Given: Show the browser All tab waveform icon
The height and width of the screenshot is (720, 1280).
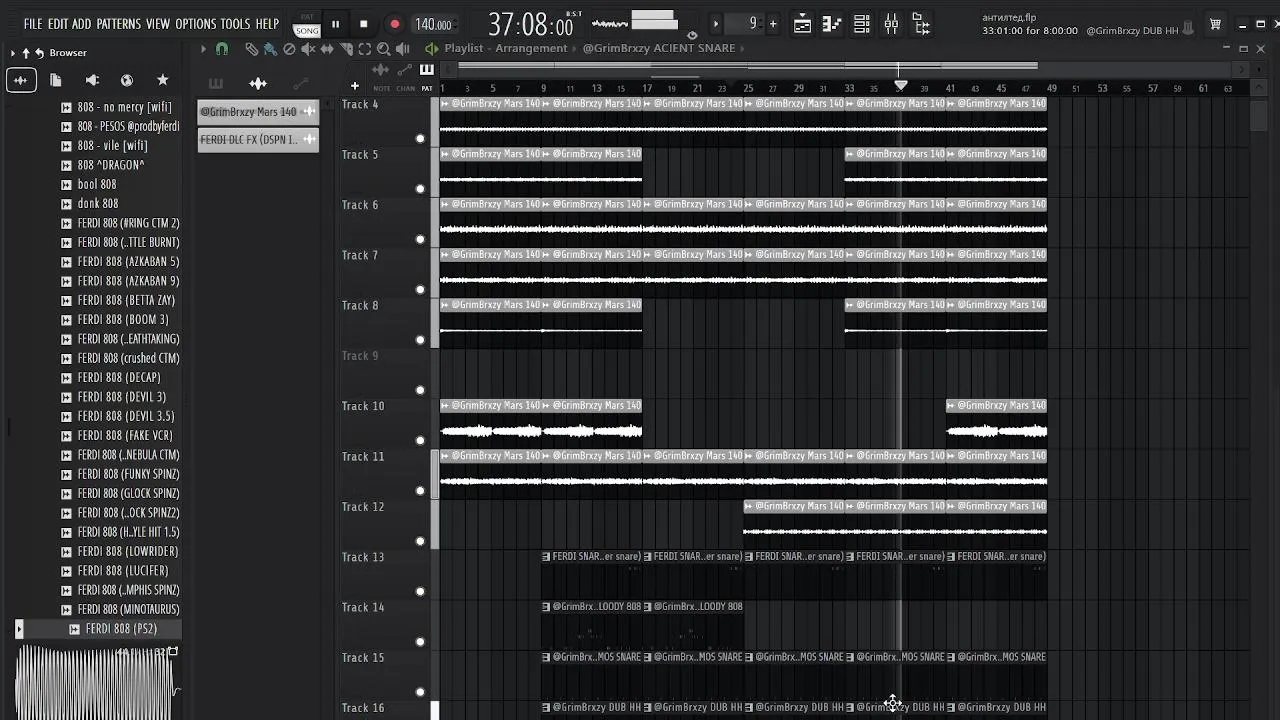Looking at the screenshot, I should [21, 80].
